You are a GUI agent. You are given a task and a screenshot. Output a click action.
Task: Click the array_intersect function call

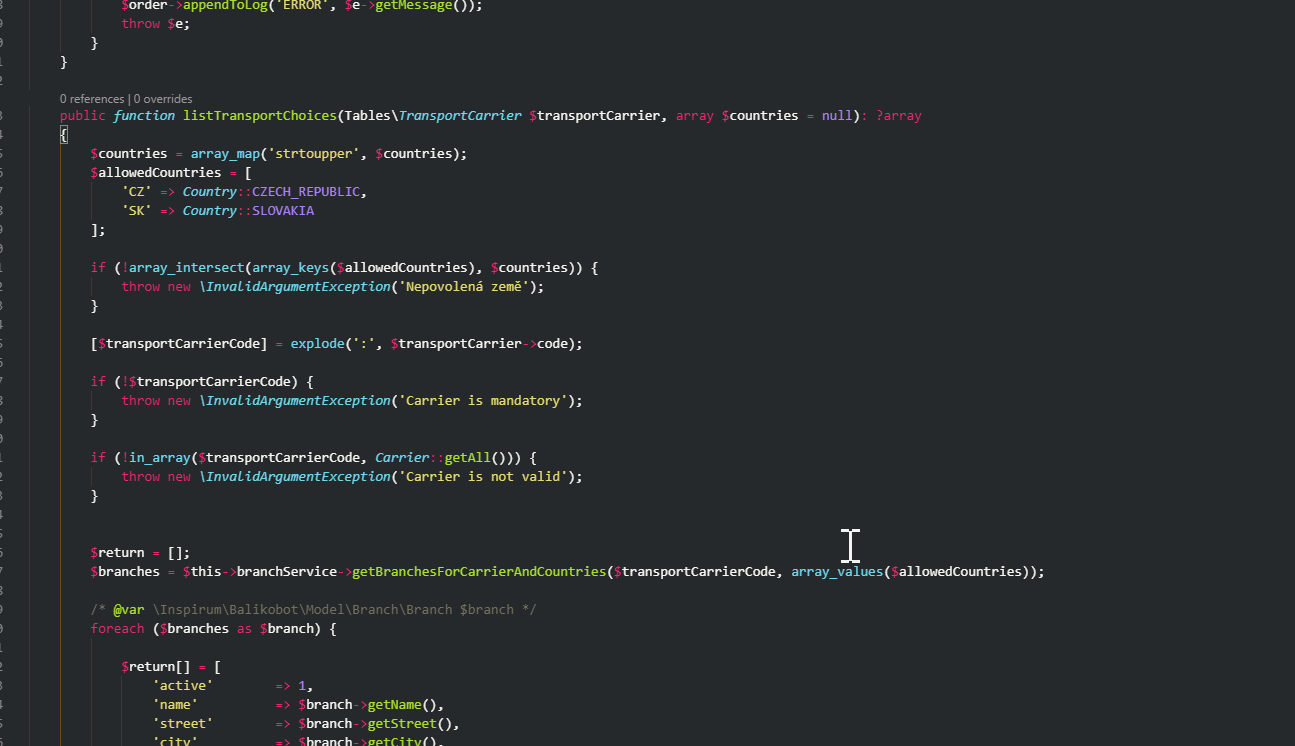tap(186, 268)
